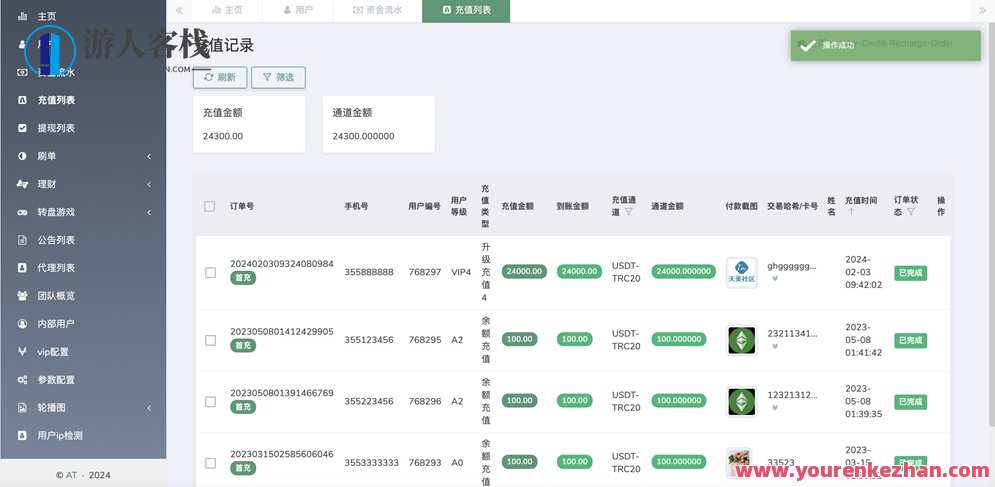Click the 团队概览 people icon
This screenshot has height=487, width=995.
[x=22, y=296]
